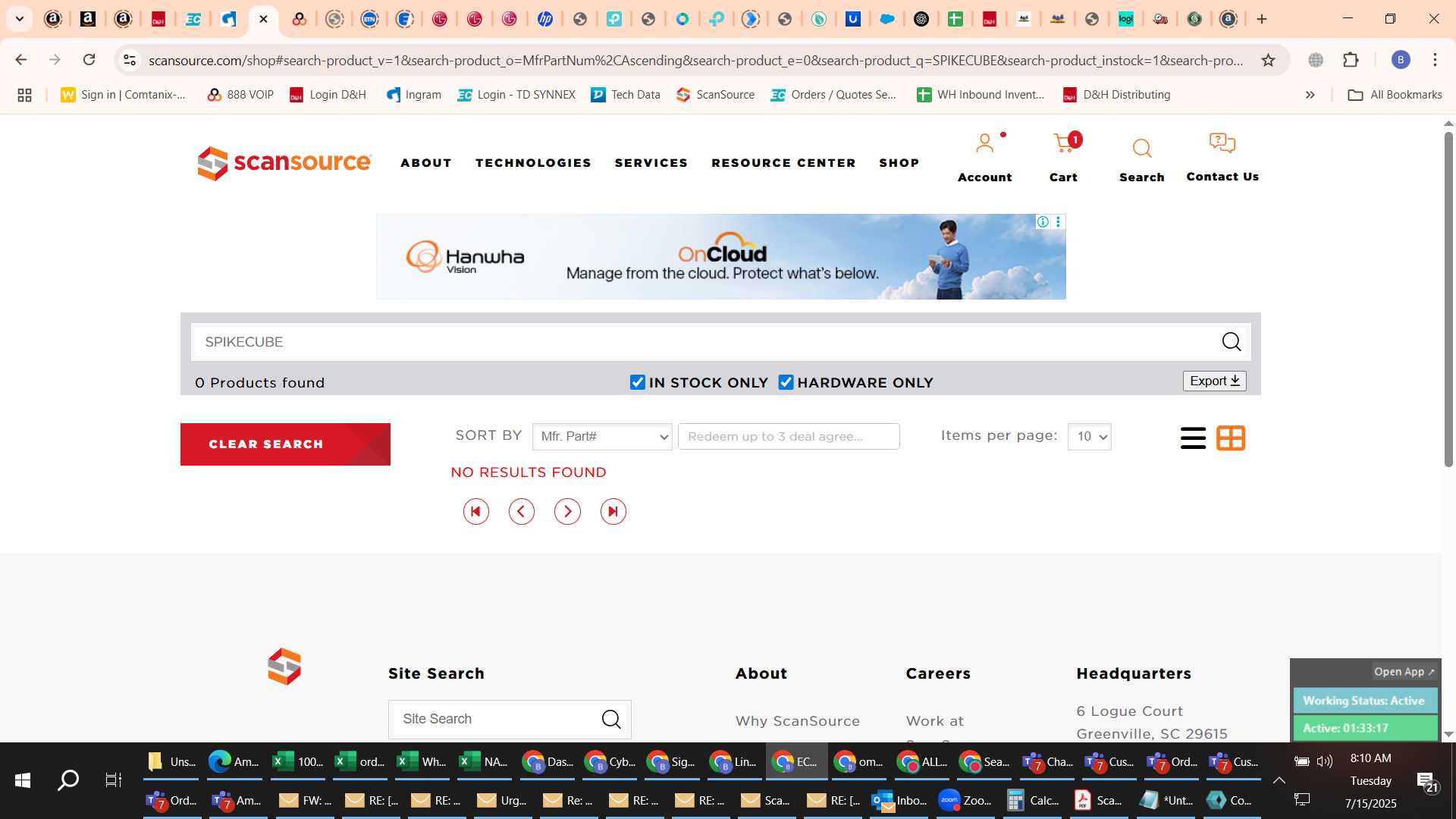Open the ad options three-dot icon
This screenshot has width=1456, height=819.
tap(1058, 221)
